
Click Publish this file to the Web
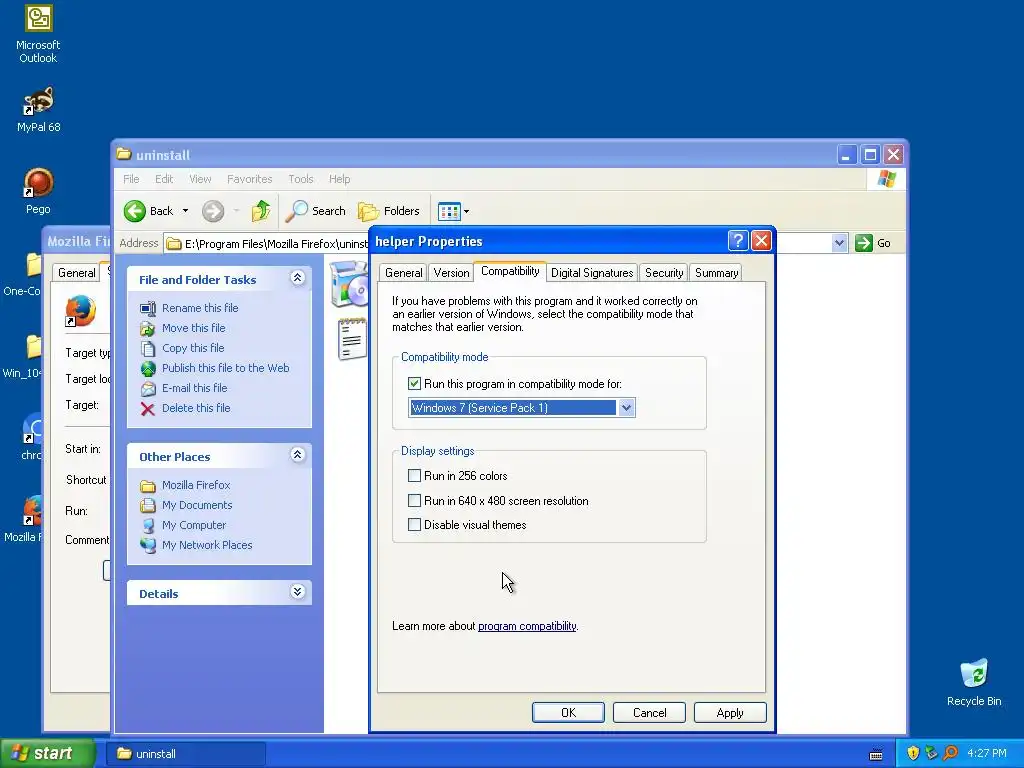point(225,368)
